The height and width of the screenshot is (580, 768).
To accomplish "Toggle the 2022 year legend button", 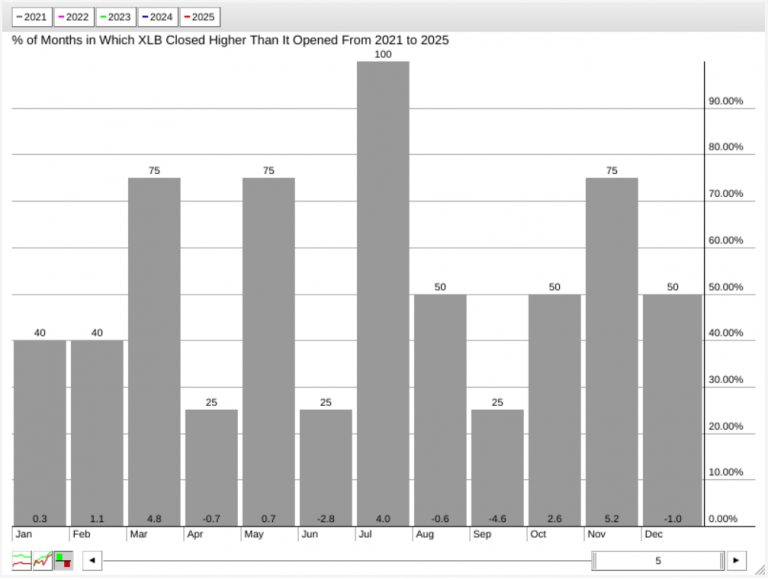I will tap(74, 17).
